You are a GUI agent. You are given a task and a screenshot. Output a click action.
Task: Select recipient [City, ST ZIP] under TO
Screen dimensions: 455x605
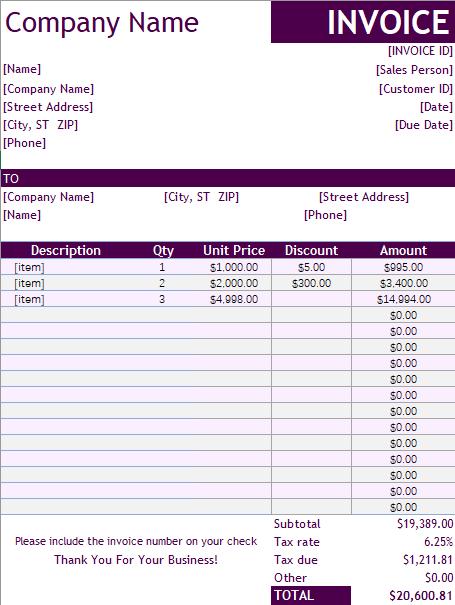201,197
